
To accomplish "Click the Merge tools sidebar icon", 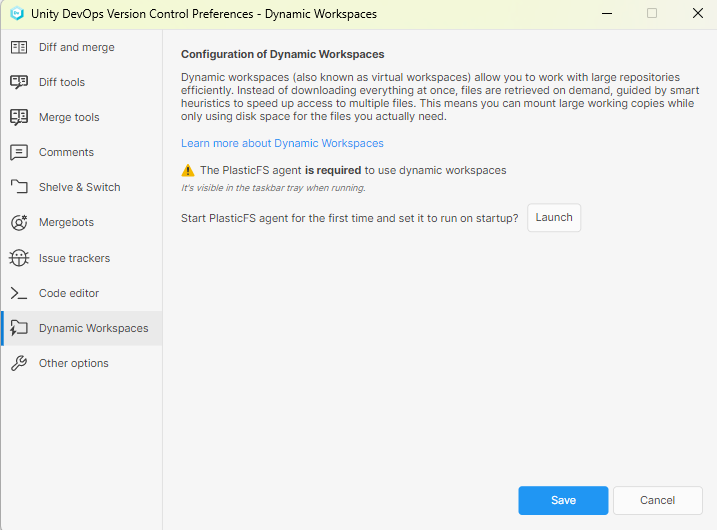I will (x=19, y=117).
